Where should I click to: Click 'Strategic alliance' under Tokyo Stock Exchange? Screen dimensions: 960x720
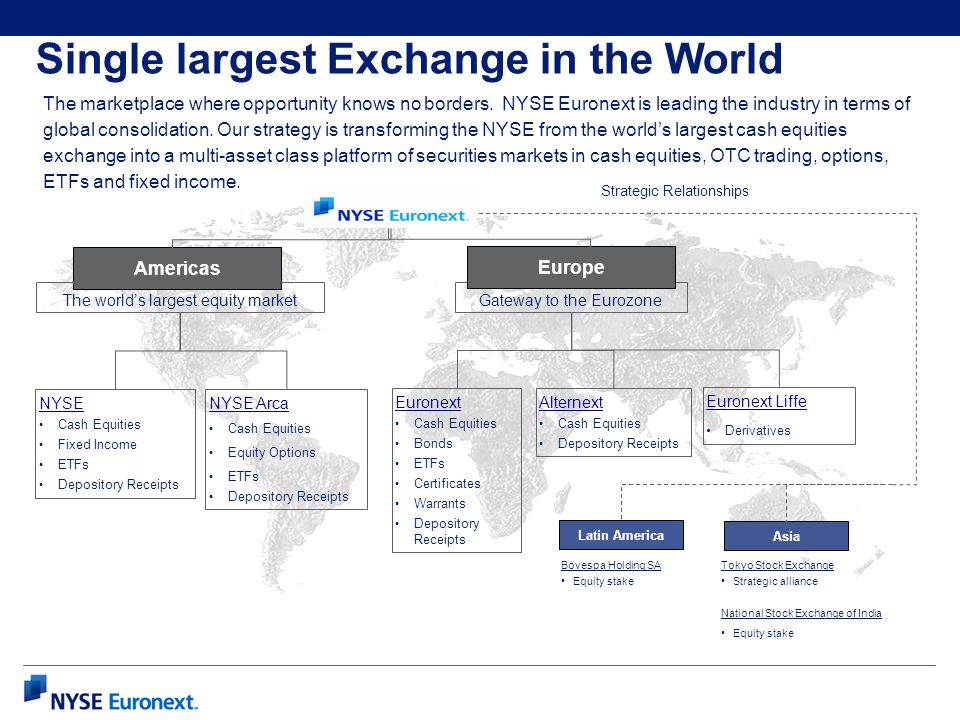[775, 581]
